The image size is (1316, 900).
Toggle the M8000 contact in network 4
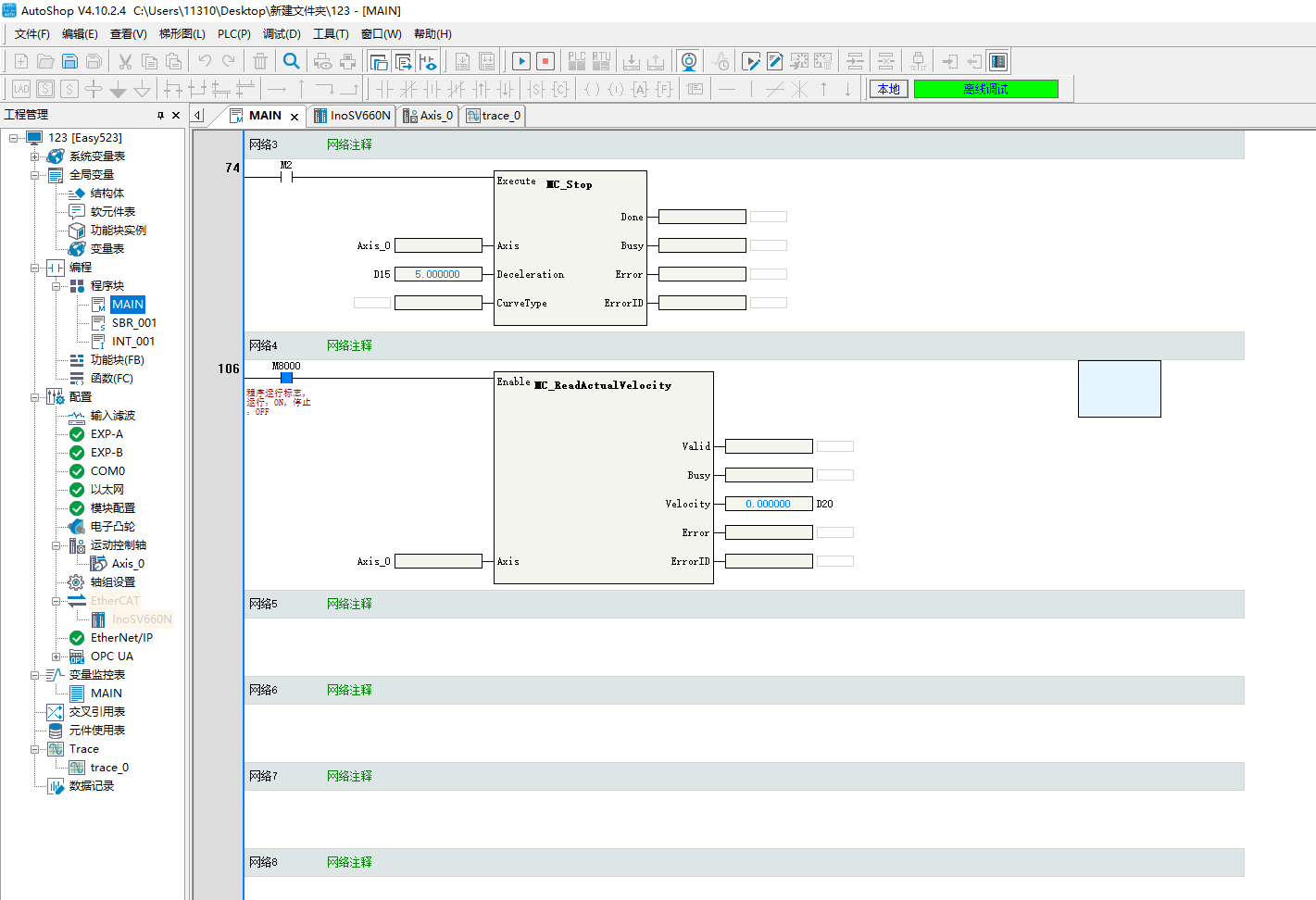click(286, 378)
